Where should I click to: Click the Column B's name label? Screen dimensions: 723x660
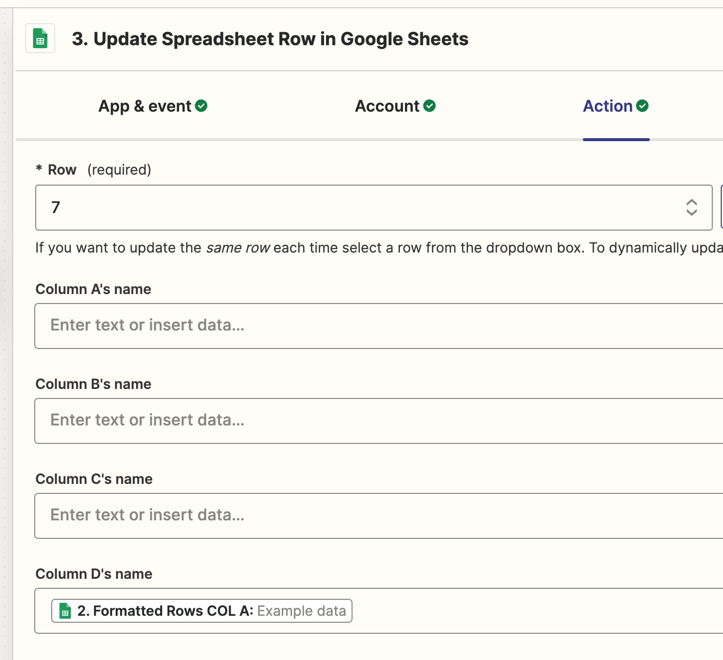[93, 384]
